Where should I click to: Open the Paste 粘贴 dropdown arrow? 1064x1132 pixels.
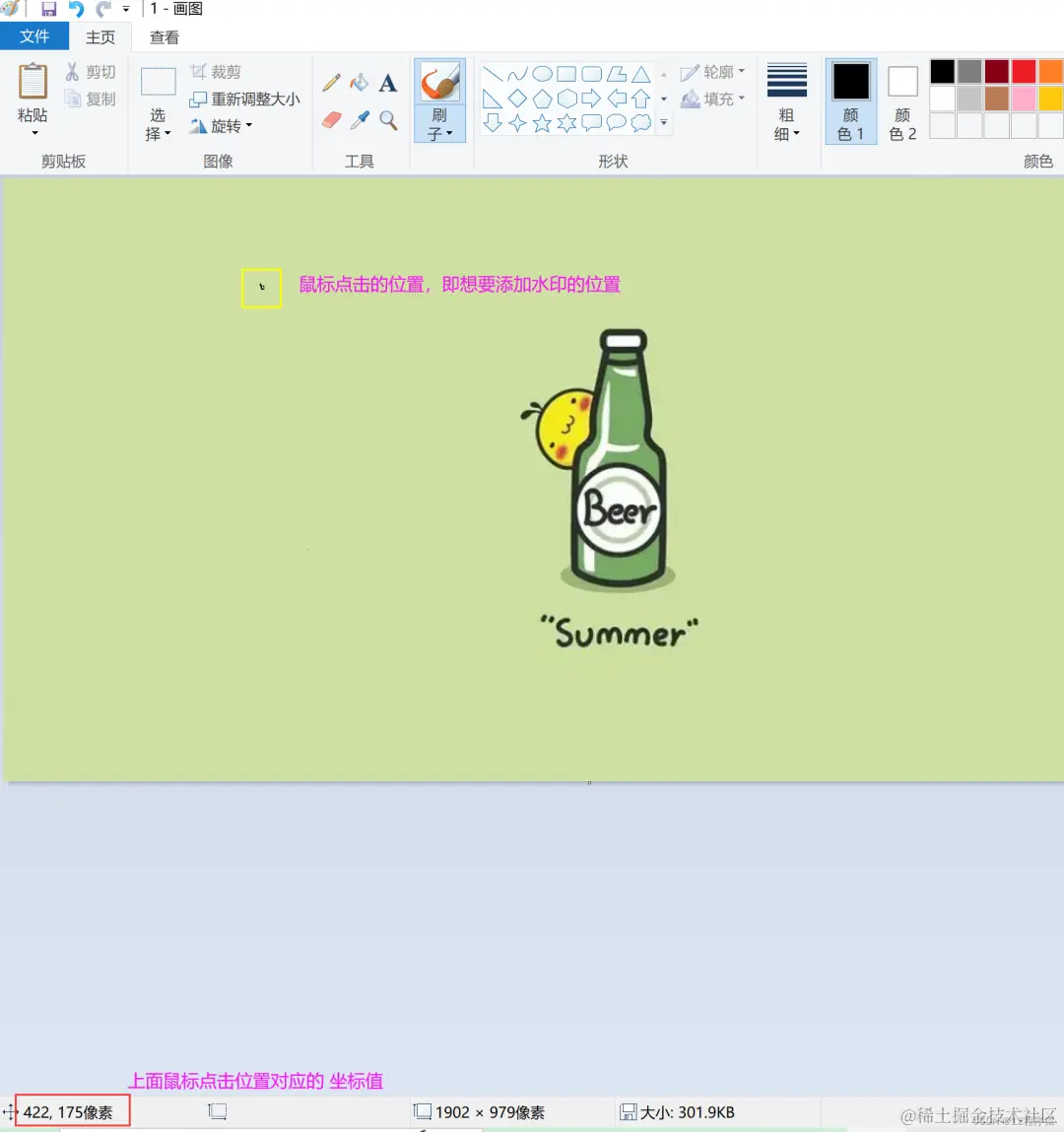coord(33,134)
